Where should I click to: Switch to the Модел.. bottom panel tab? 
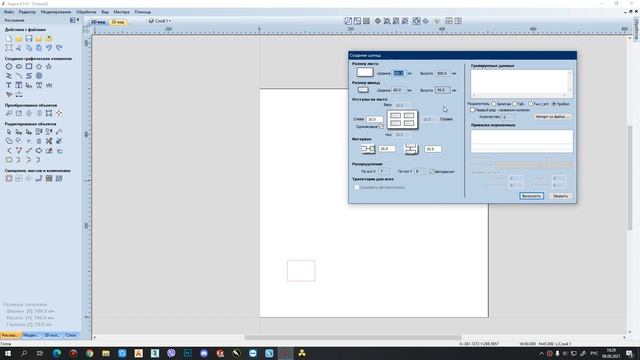[x=30, y=335]
